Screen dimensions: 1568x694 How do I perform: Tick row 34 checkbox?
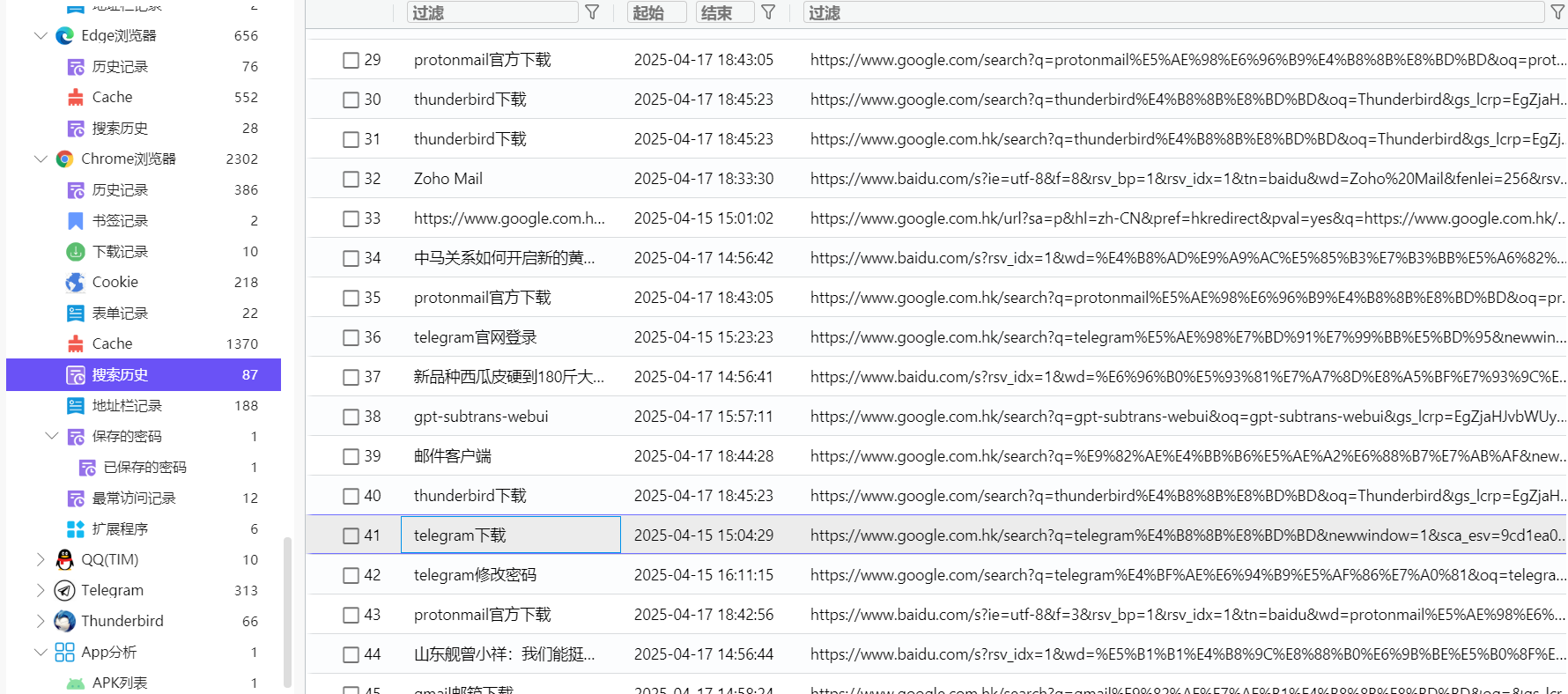point(351,259)
